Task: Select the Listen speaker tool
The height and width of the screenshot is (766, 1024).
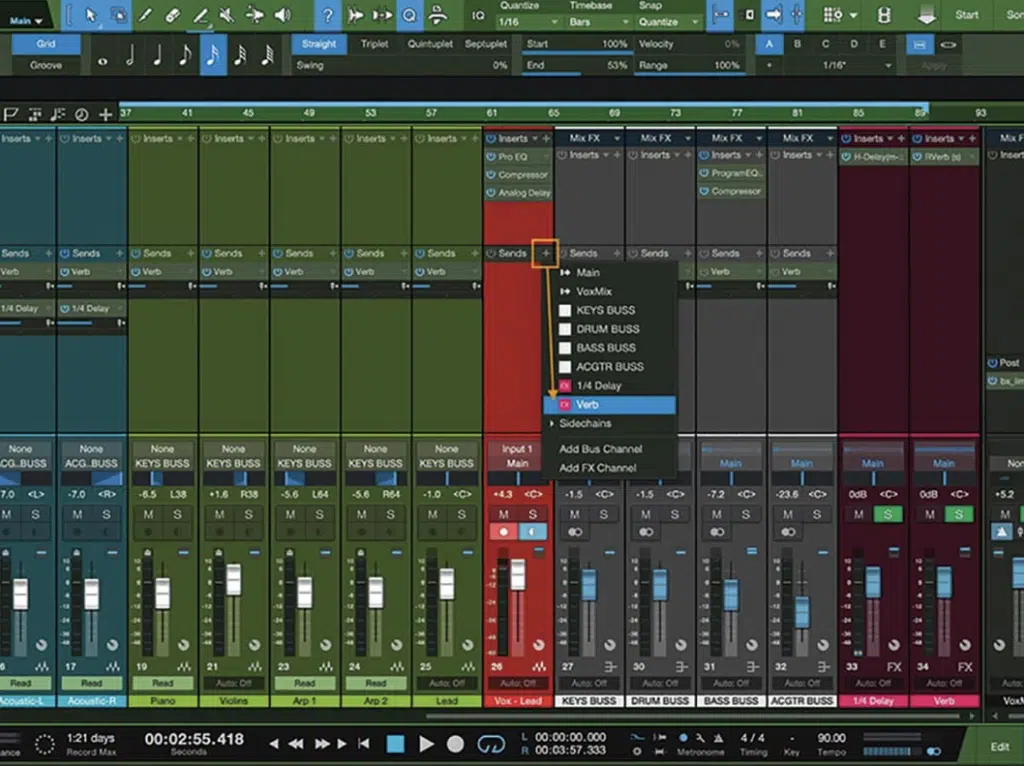Action: coord(282,15)
